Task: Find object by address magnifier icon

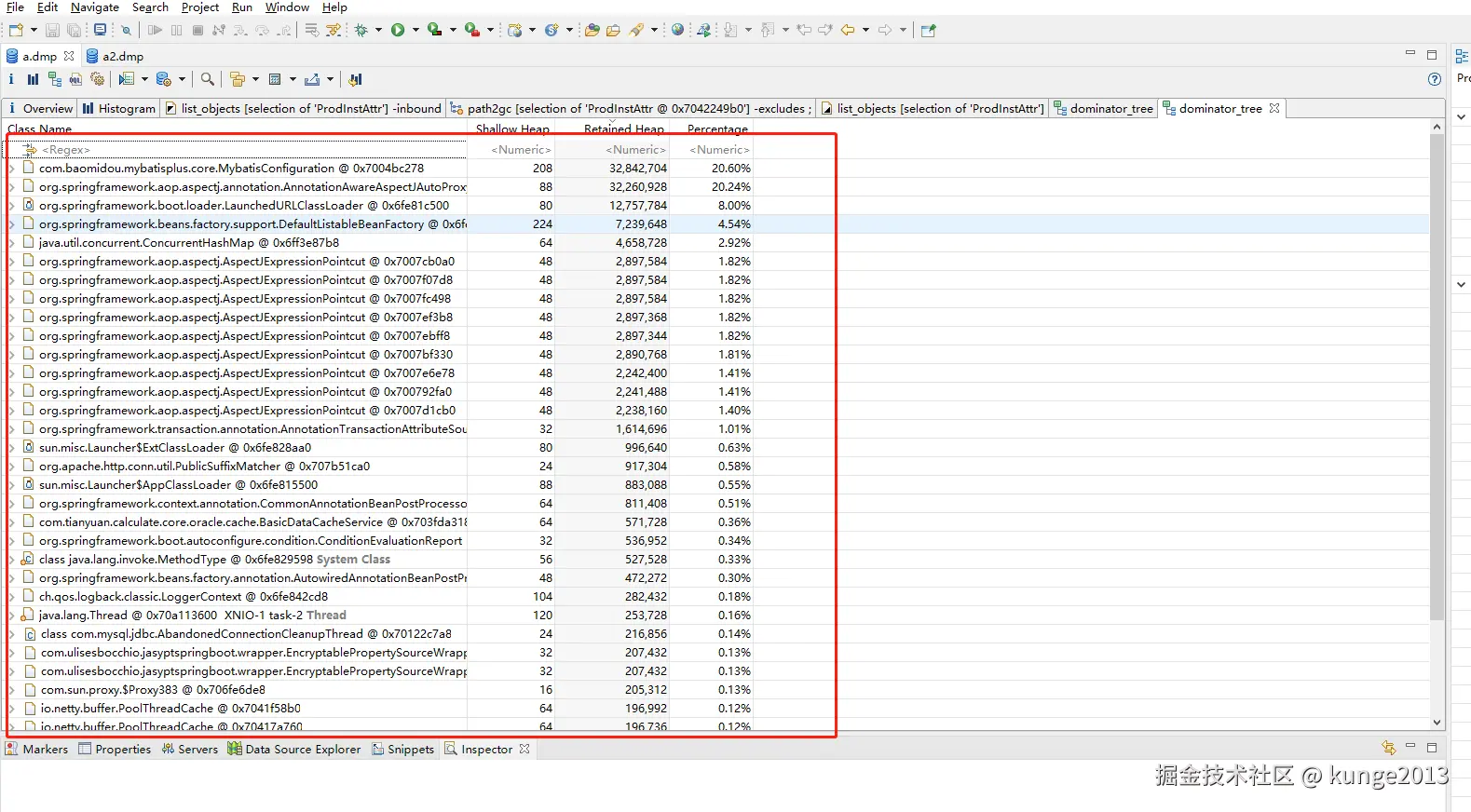Action: pyautogui.click(x=208, y=79)
